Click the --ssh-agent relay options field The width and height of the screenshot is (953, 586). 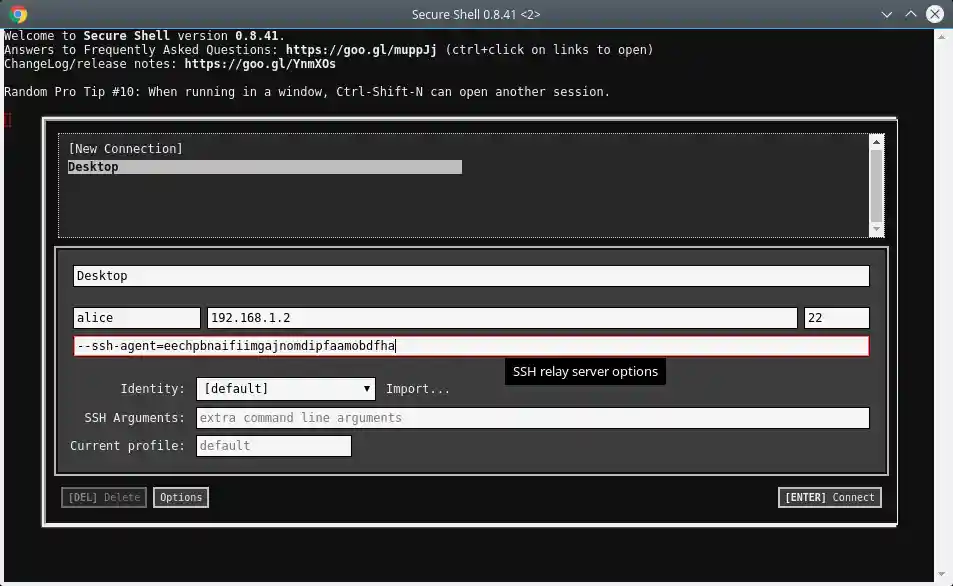[471, 346]
